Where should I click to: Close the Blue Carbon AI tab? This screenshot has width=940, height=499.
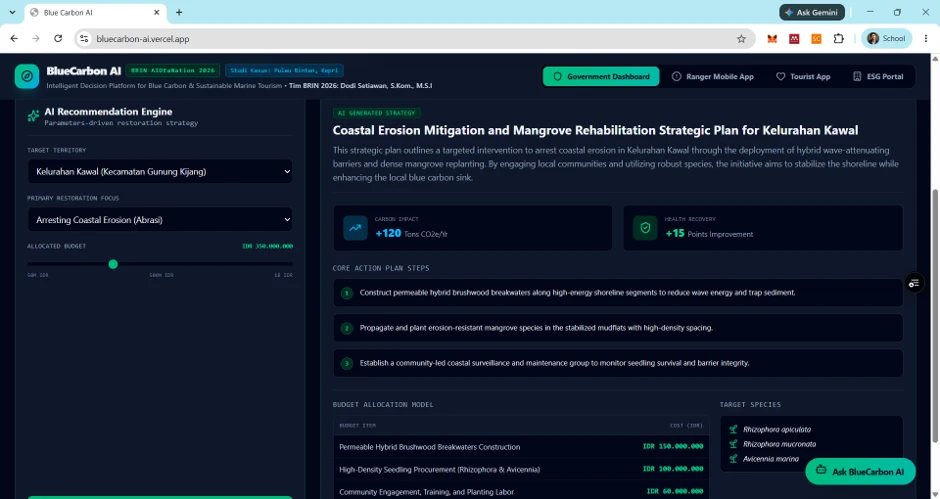[x=157, y=12]
